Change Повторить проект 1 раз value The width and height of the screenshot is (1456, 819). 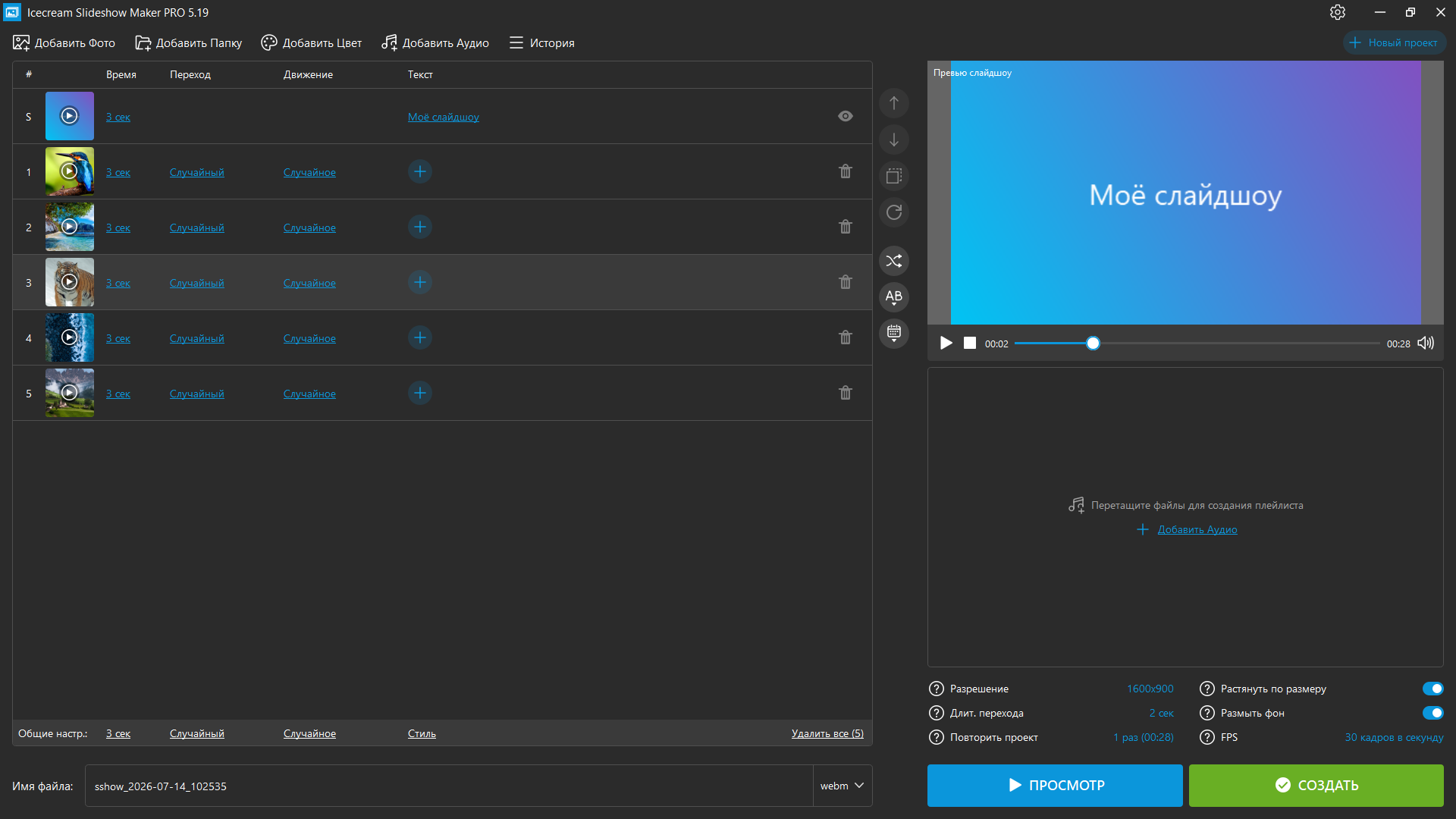pos(1144,737)
